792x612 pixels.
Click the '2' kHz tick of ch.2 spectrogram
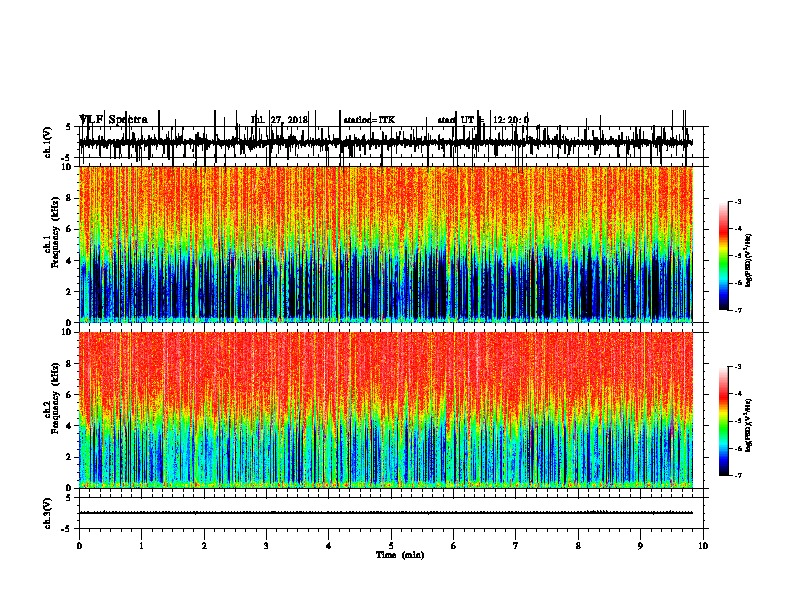(69, 457)
